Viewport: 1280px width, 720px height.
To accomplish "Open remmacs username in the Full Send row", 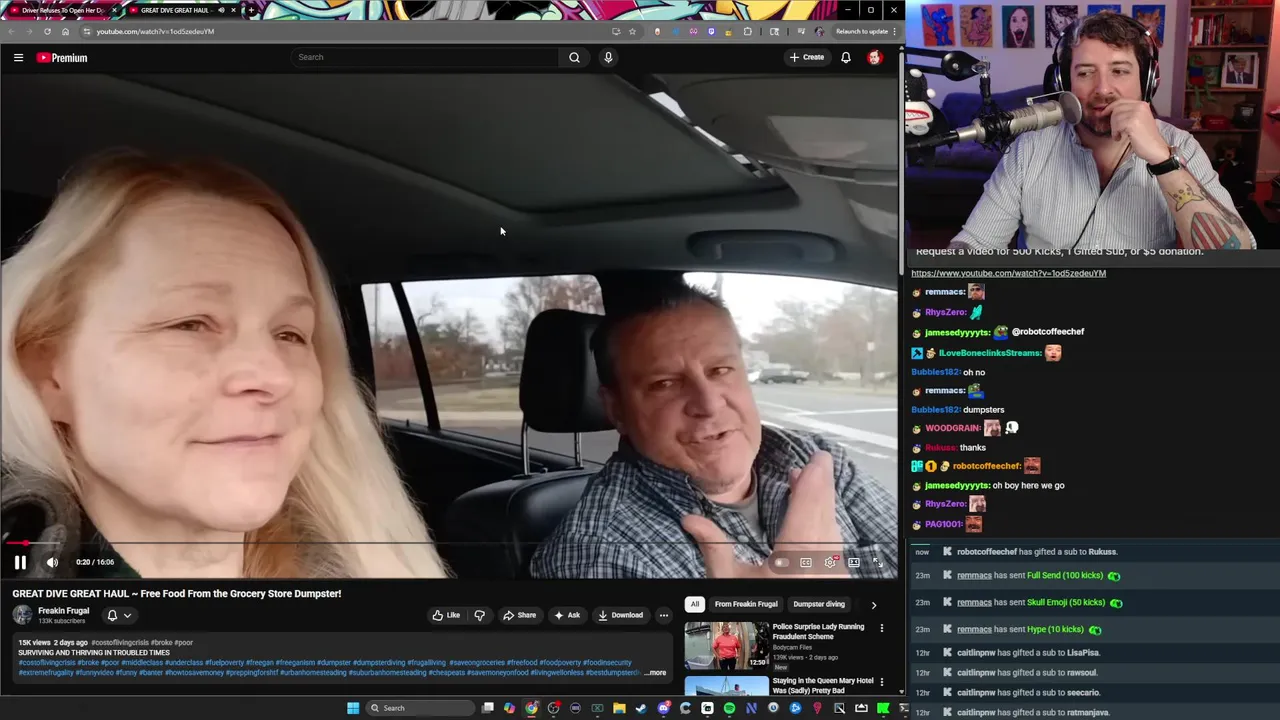I will 974,575.
